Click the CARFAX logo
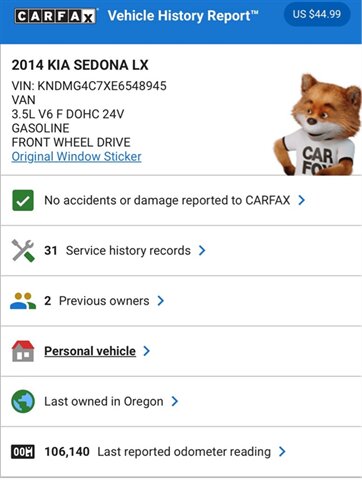This screenshot has width=362, height=480. pyautogui.click(x=56, y=16)
